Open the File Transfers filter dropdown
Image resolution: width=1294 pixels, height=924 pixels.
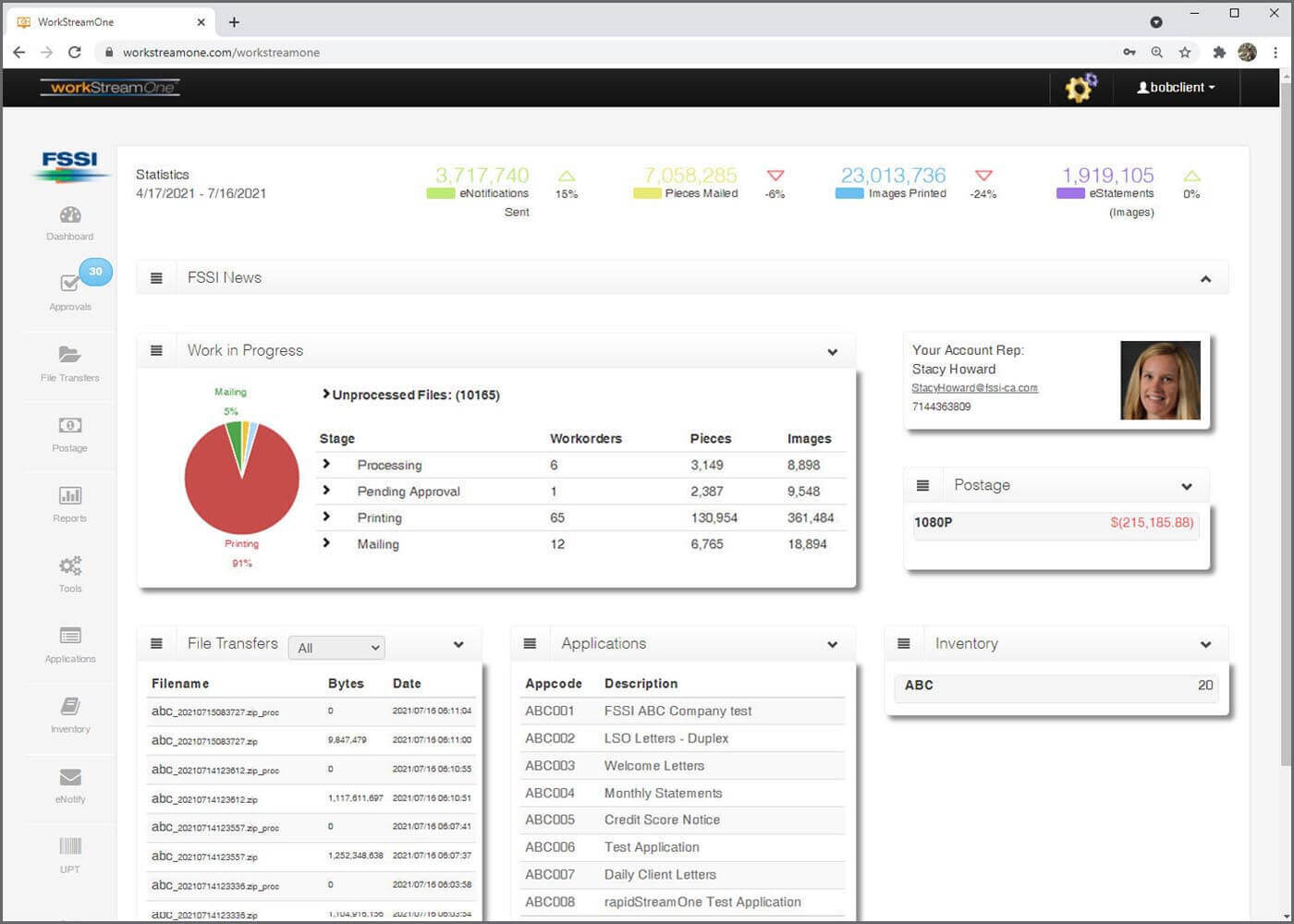[x=336, y=647]
